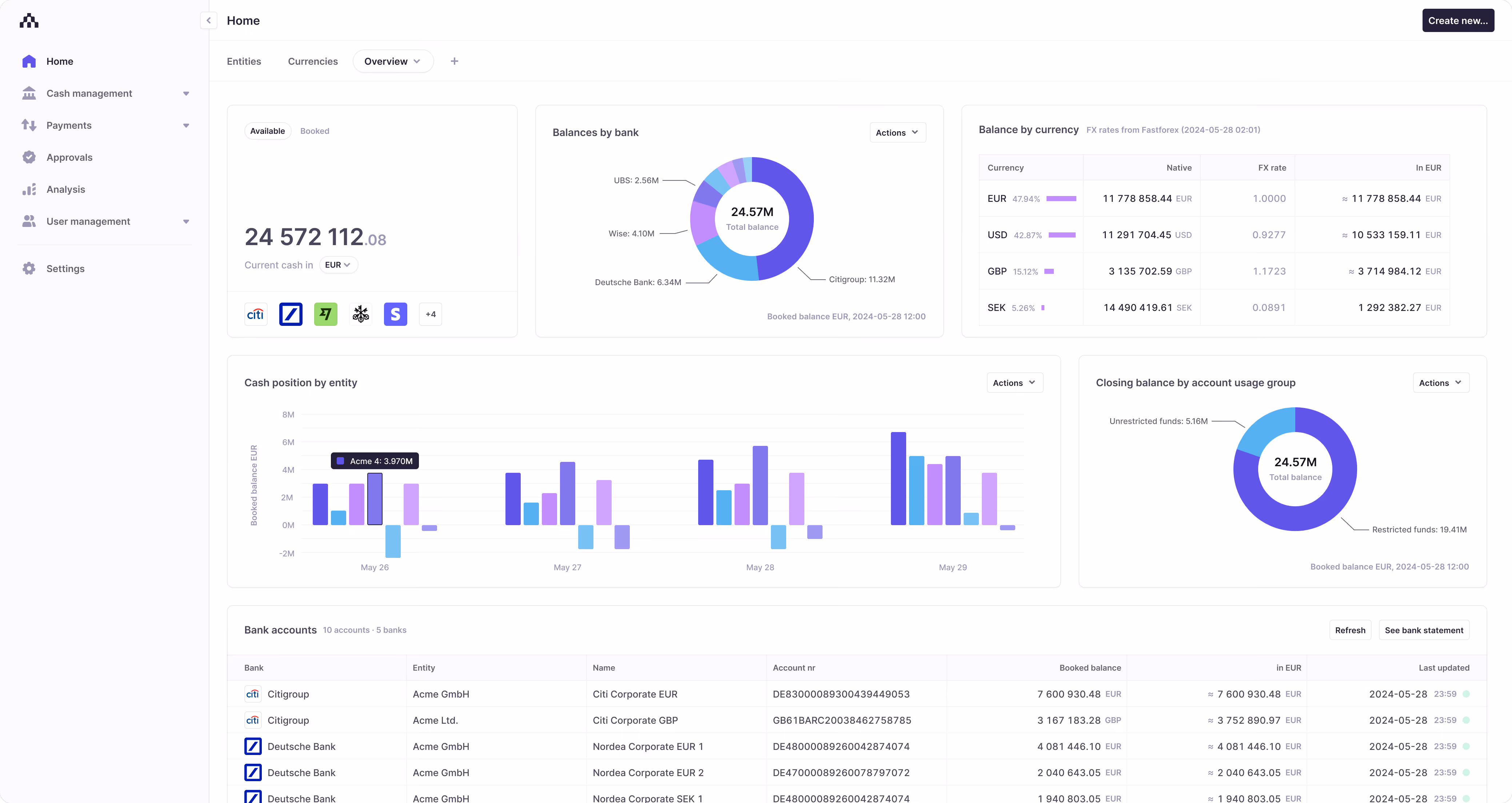Image resolution: width=1512 pixels, height=803 pixels.
Task: Switch to the Currencies tab
Action: [313, 61]
